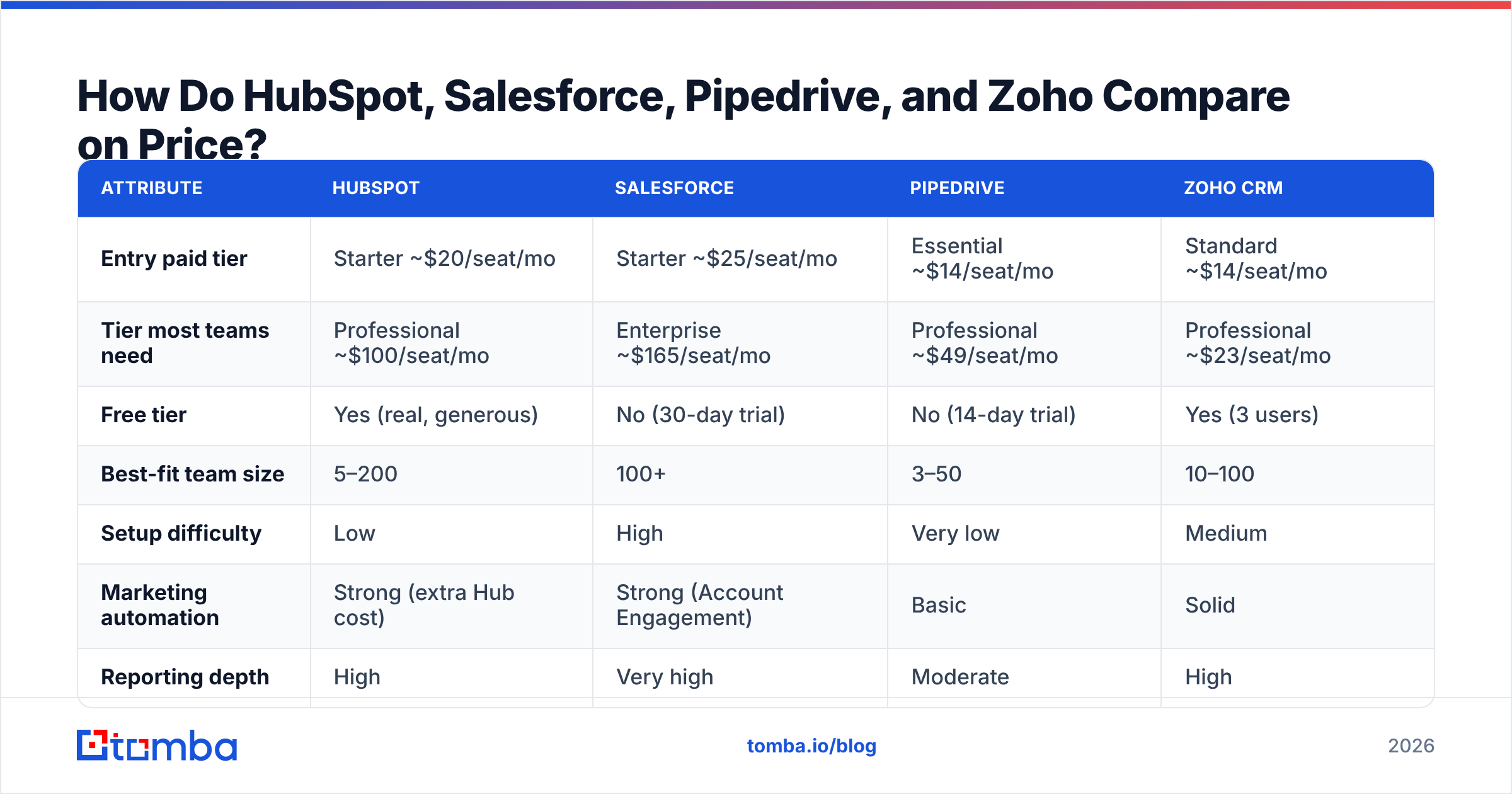Select the 'Marketing automation' row label
This screenshot has width=1512, height=794.
(160, 605)
